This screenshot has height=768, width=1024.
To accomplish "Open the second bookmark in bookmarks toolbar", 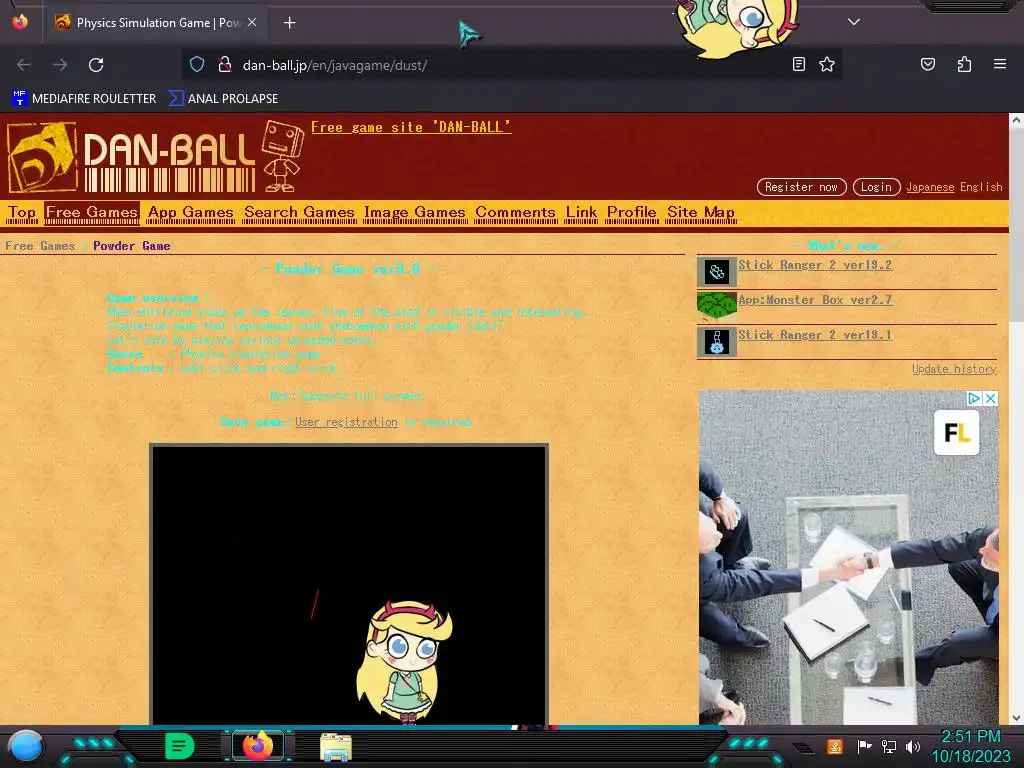I will [x=223, y=99].
